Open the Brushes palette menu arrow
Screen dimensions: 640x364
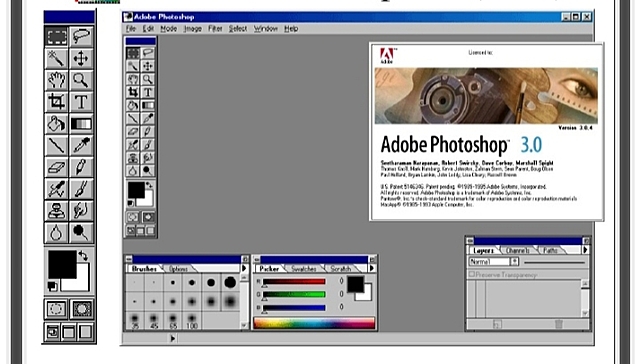pos(244,268)
